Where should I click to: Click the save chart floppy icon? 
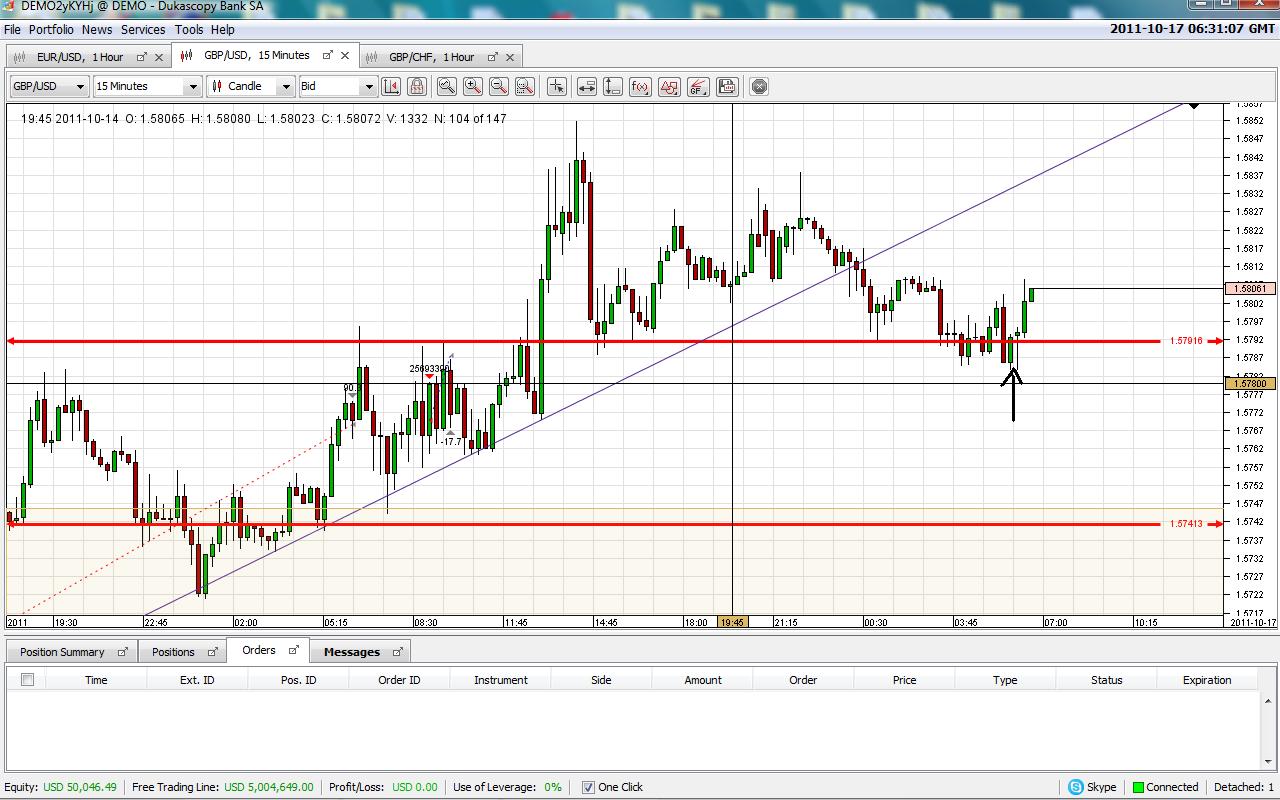(x=727, y=86)
